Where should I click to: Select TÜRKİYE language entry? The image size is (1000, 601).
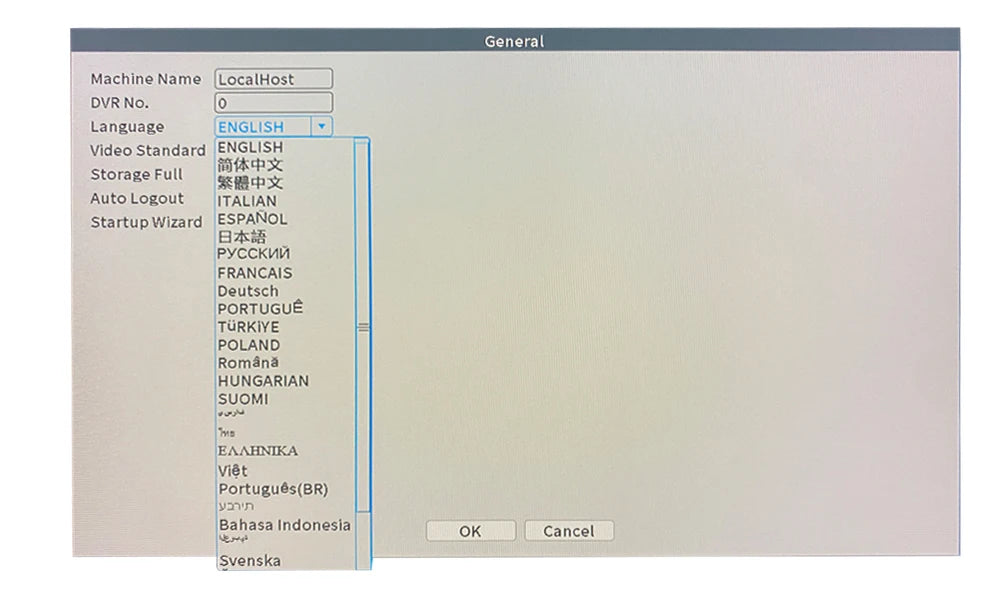click(x=248, y=327)
